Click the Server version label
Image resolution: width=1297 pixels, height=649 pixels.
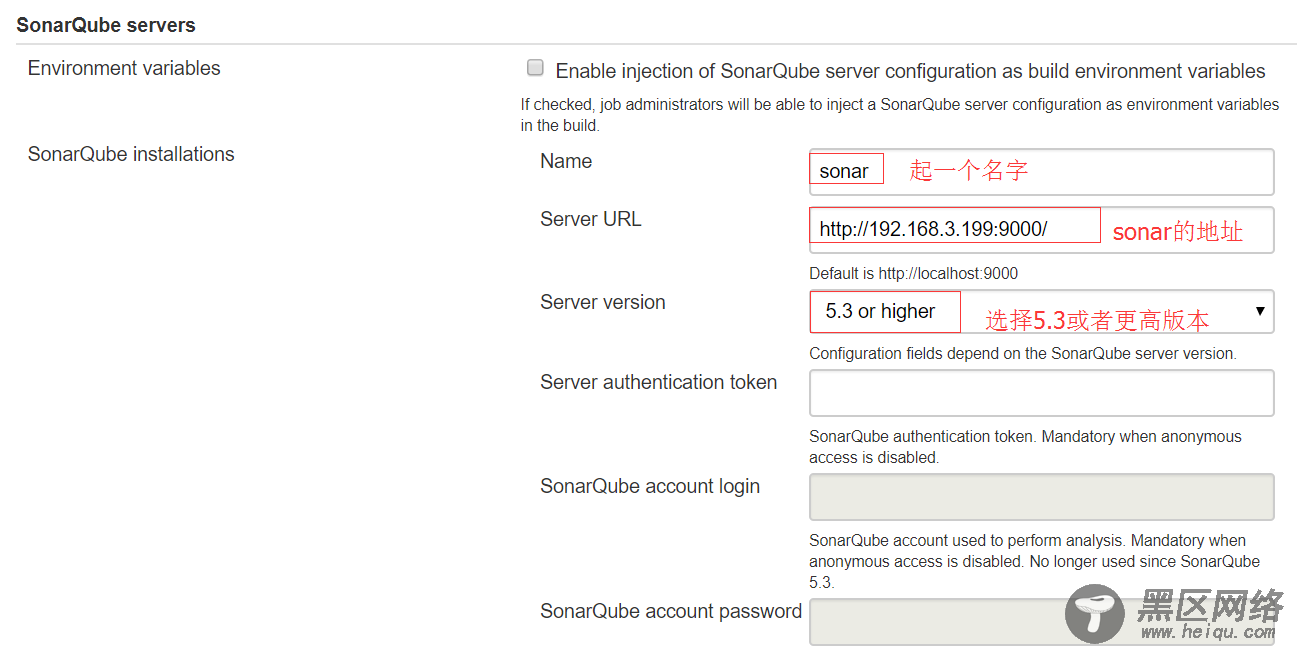(603, 302)
